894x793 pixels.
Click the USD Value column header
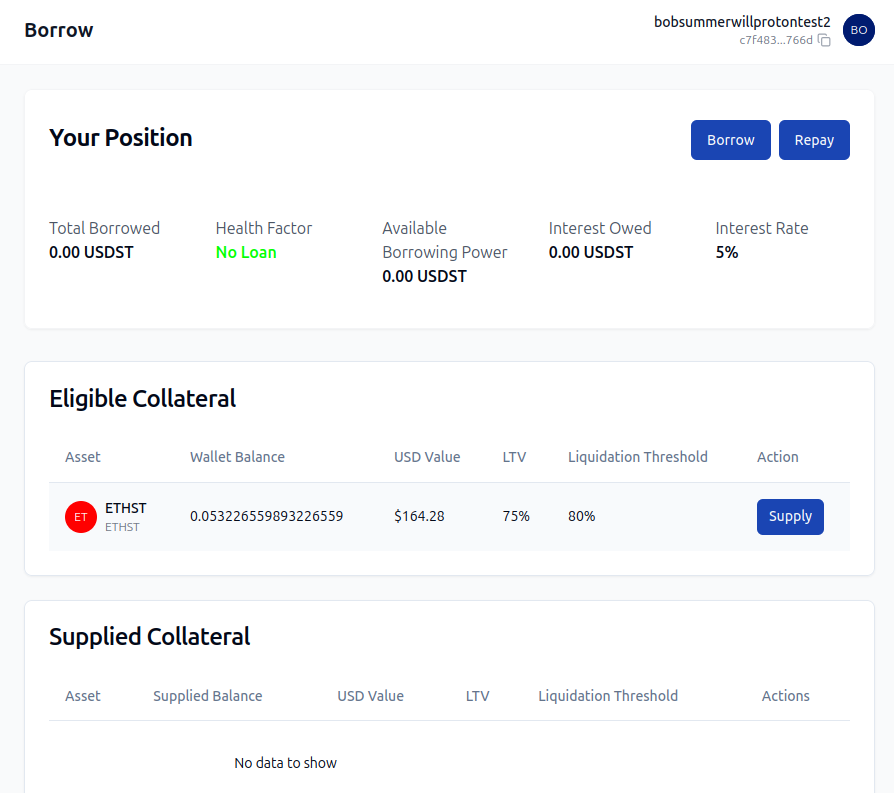(x=427, y=457)
